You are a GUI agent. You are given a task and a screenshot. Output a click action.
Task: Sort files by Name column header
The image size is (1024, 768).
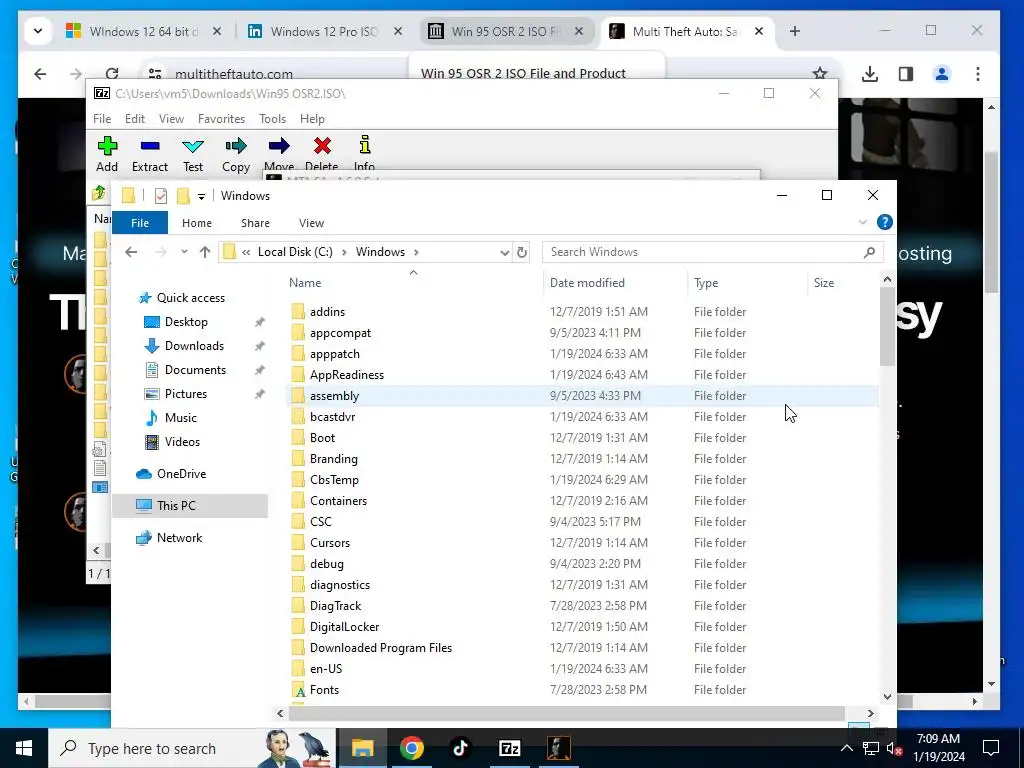click(x=305, y=283)
